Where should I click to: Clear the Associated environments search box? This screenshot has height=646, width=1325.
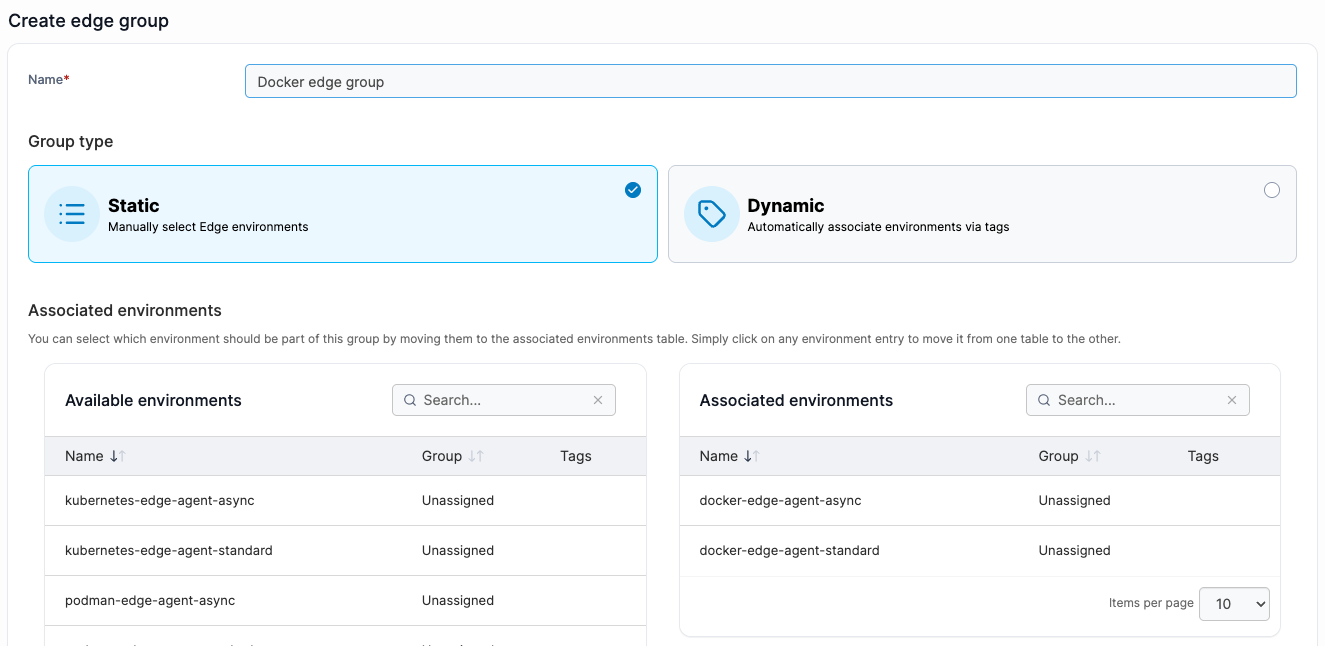point(1232,400)
